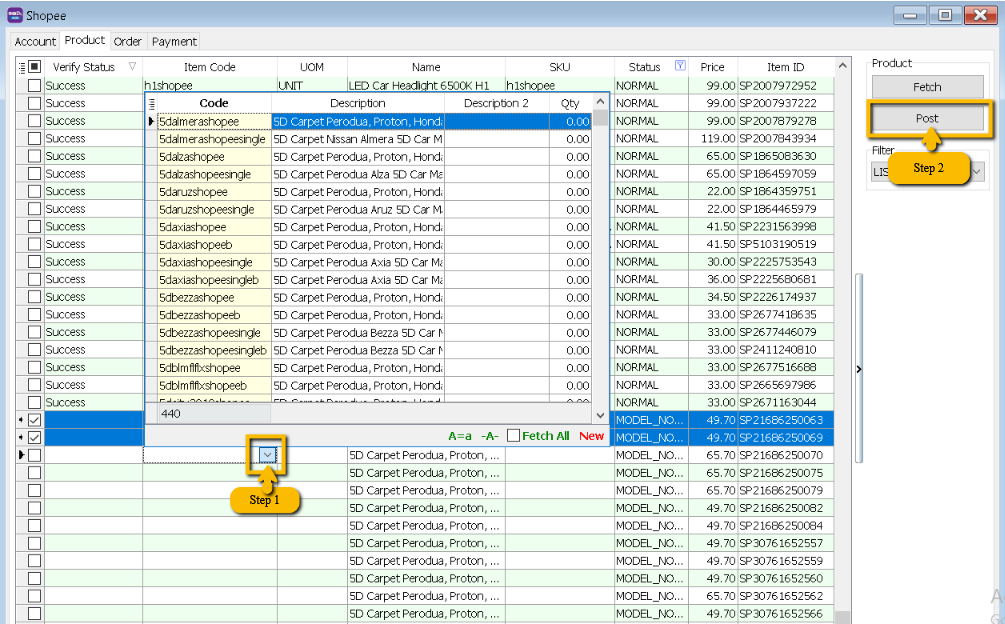Open the main grid column chooser icon
This screenshot has height=624, width=1005.
point(23,67)
